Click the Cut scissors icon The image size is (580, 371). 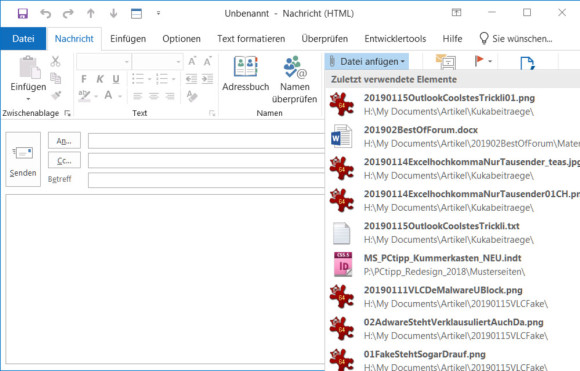pos(55,61)
